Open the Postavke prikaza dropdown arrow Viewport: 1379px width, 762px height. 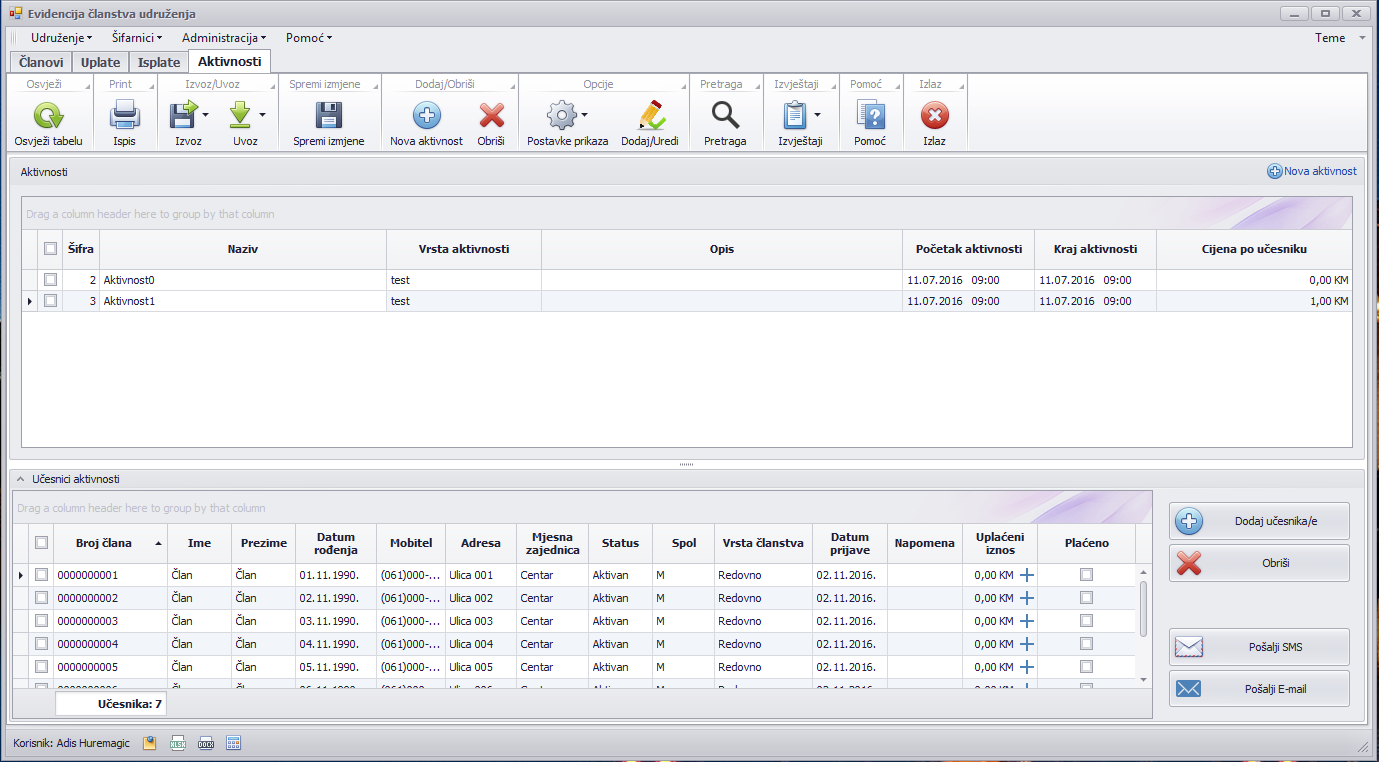[x=585, y=116]
